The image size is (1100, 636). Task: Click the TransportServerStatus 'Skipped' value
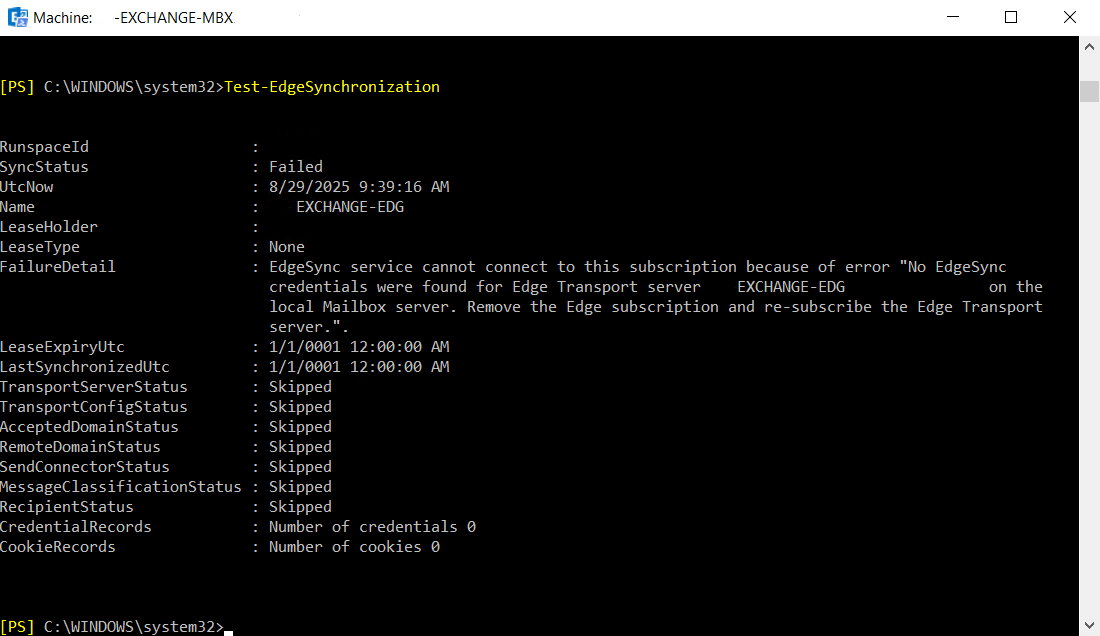click(300, 387)
